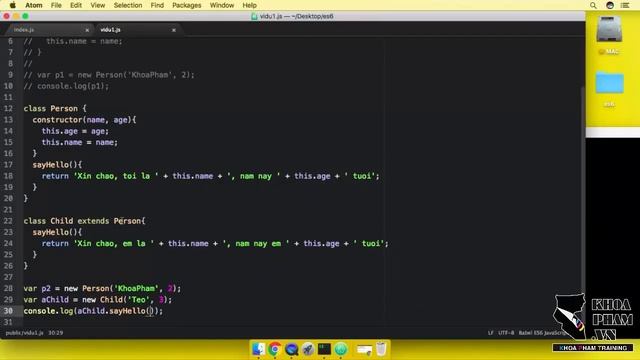Click line number 30 in the gutter
The height and width of the screenshot is (360, 640).
point(9,311)
